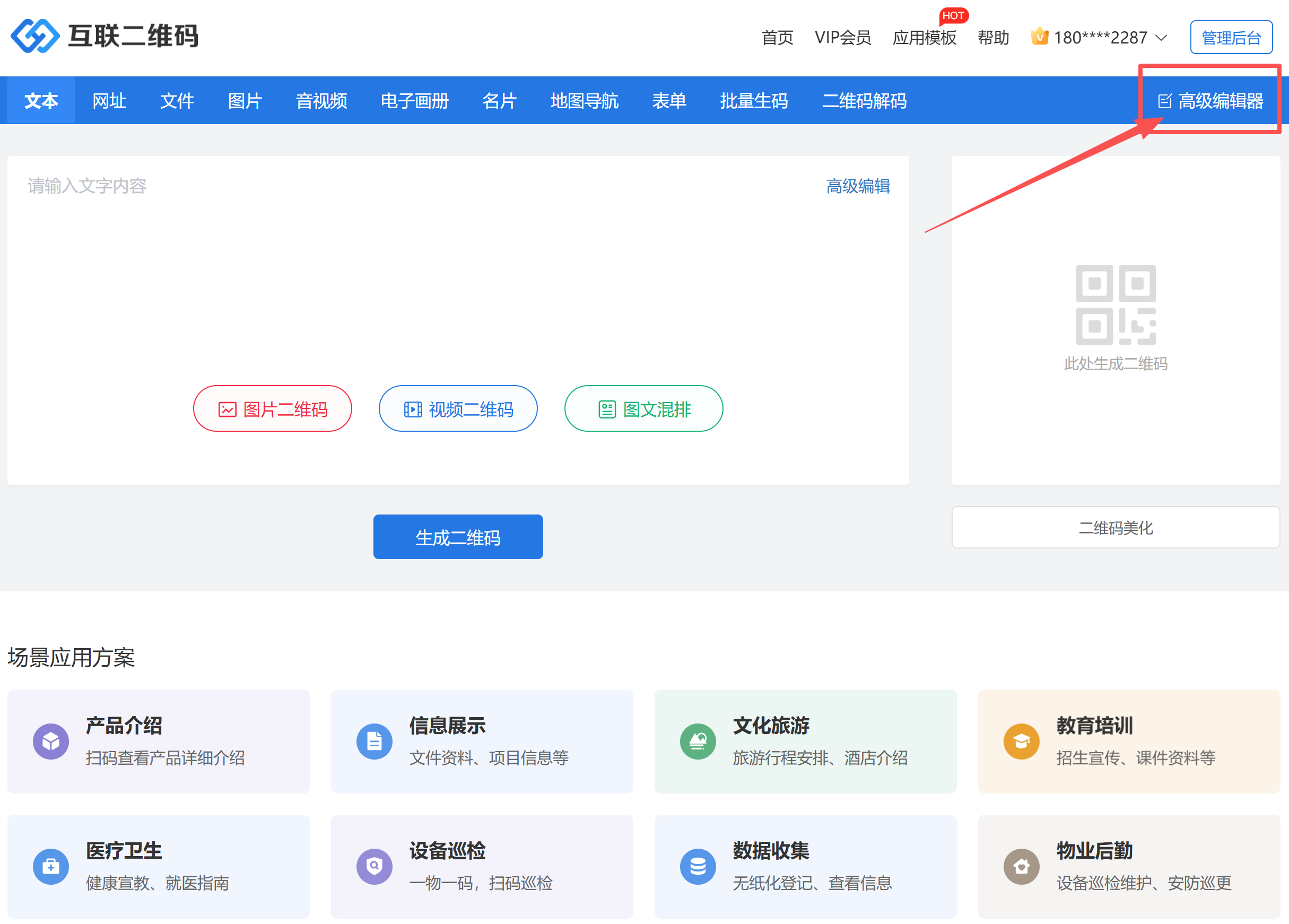The image size is (1289, 924).
Task: Switch to the 文件 tab
Action: point(177,101)
